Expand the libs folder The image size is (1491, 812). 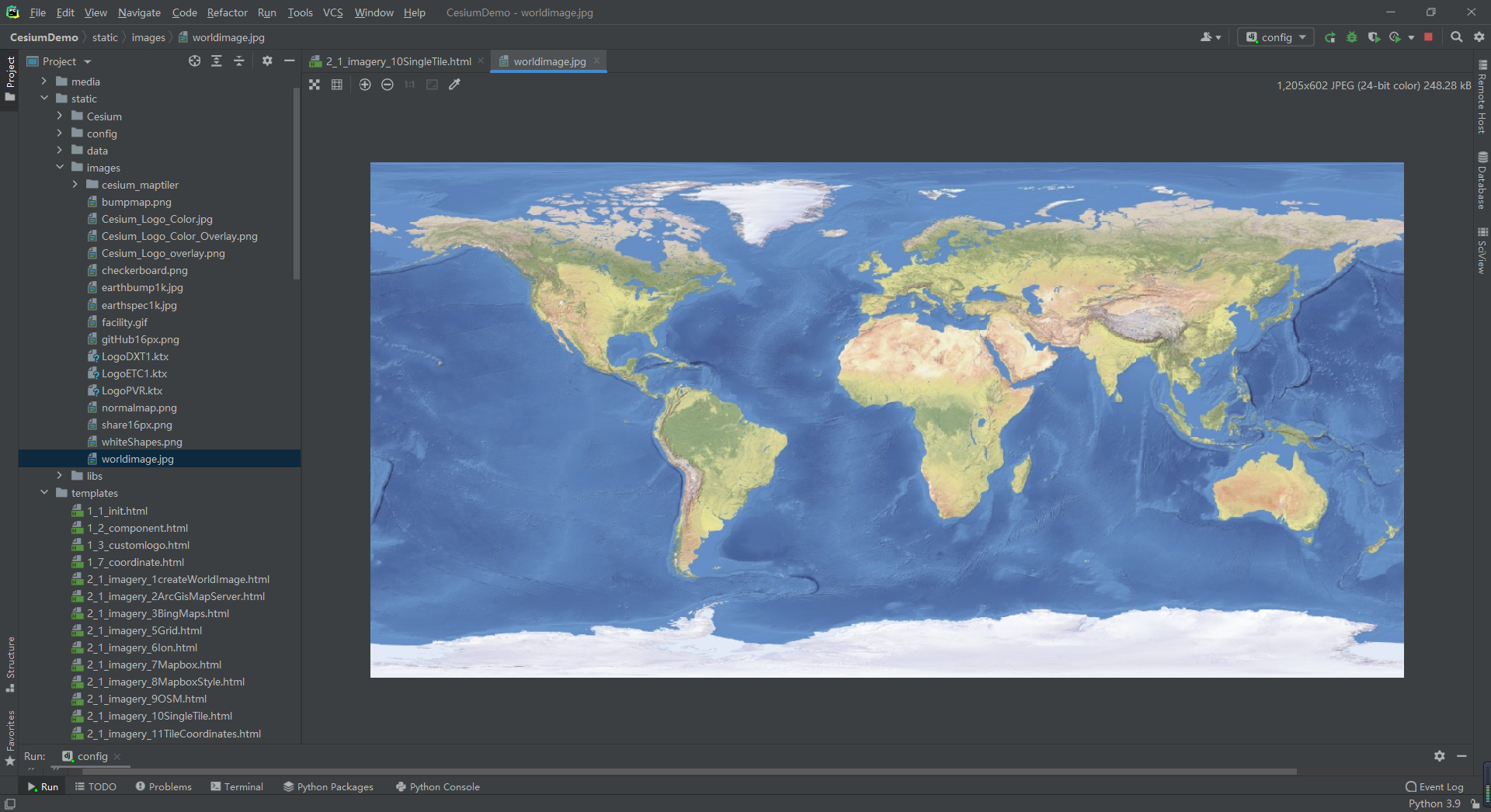coord(60,476)
